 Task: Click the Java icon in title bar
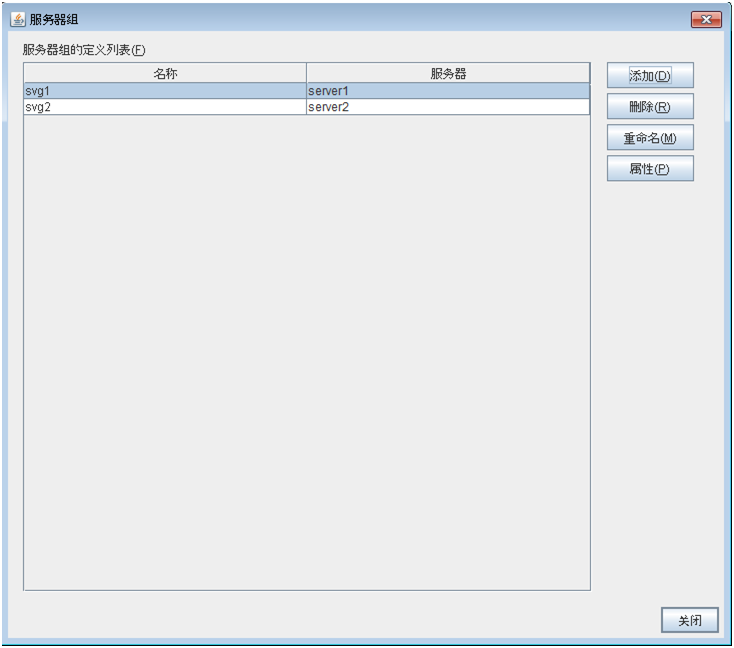pos(18,19)
